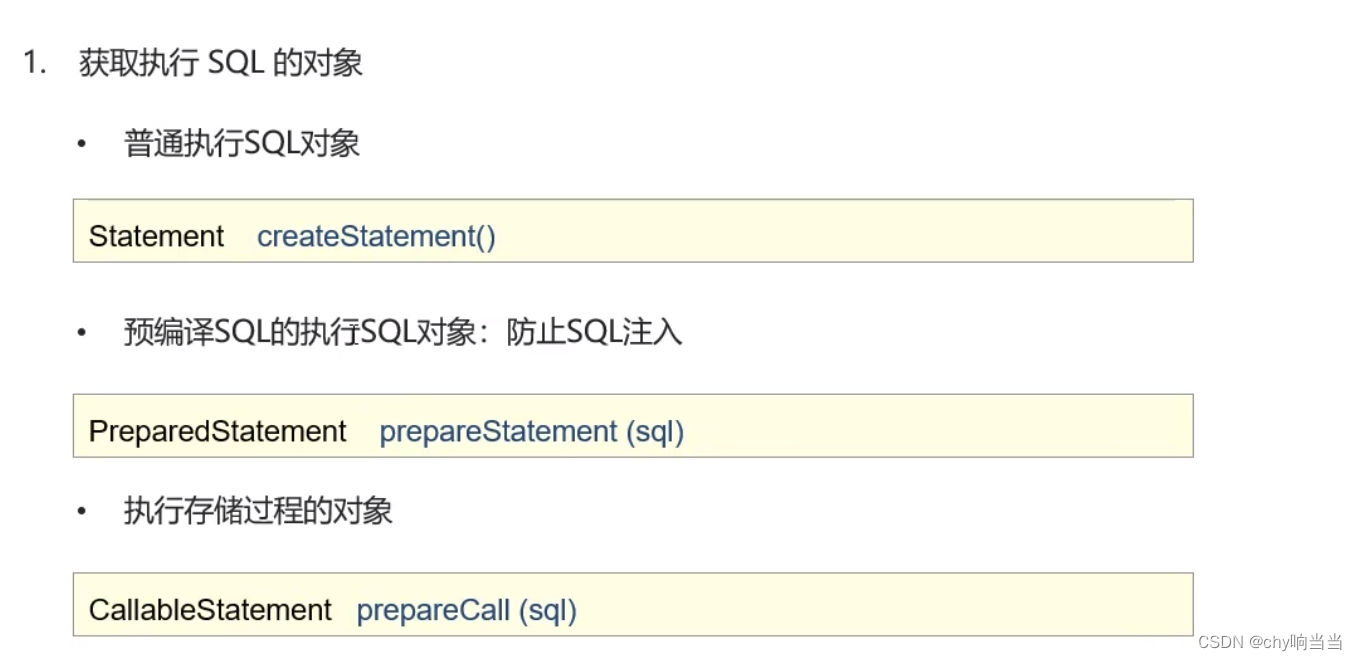This screenshot has height=661, width=1357.
Task: Click the heading 获取执行 SQL 的对象
Action: click(220, 63)
